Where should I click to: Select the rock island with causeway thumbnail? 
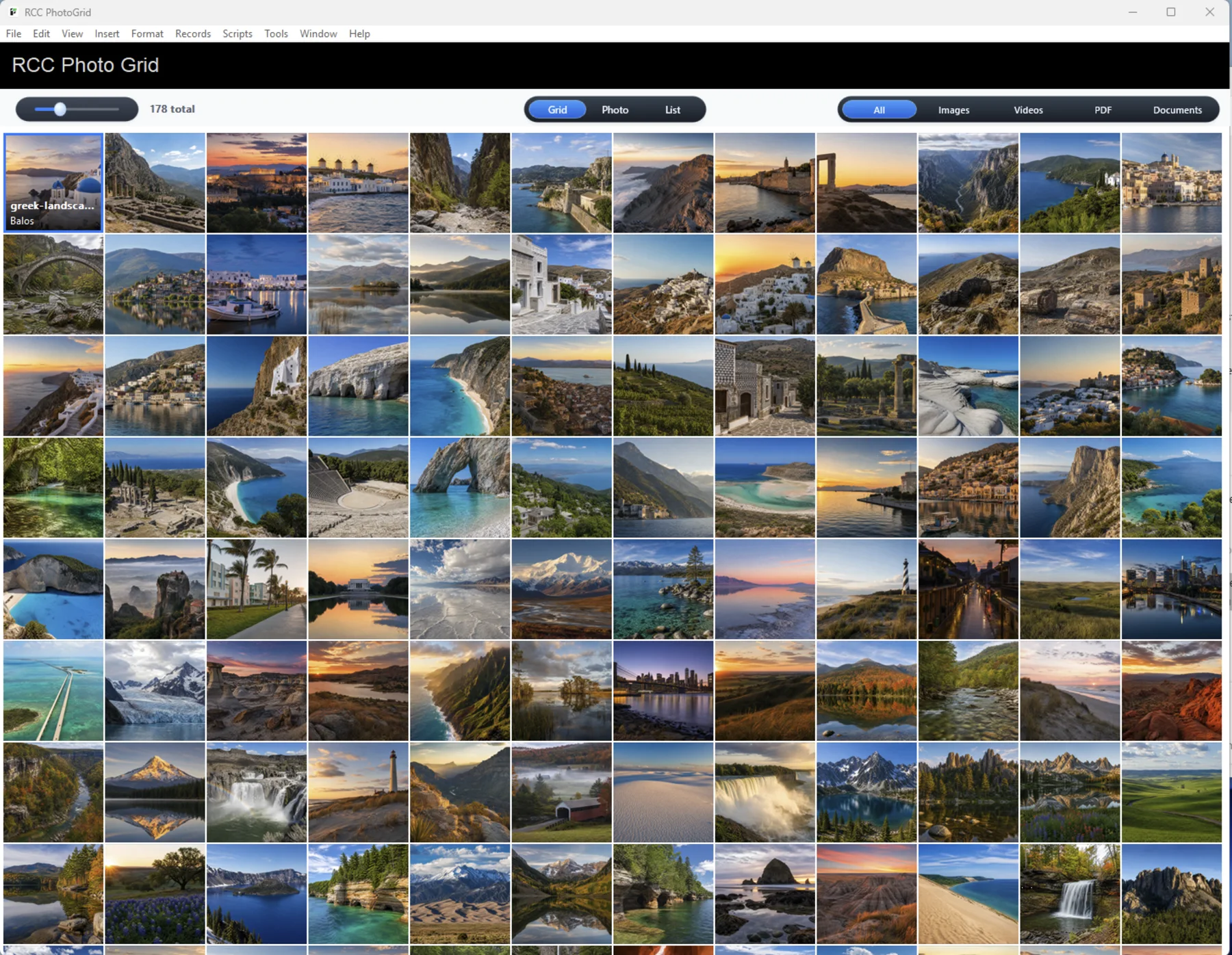tap(867, 285)
